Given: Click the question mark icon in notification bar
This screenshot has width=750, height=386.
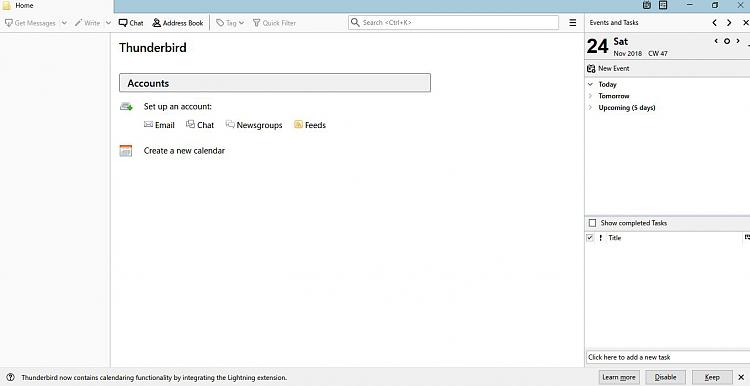Looking at the screenshot, I should (x=10, y=377).
